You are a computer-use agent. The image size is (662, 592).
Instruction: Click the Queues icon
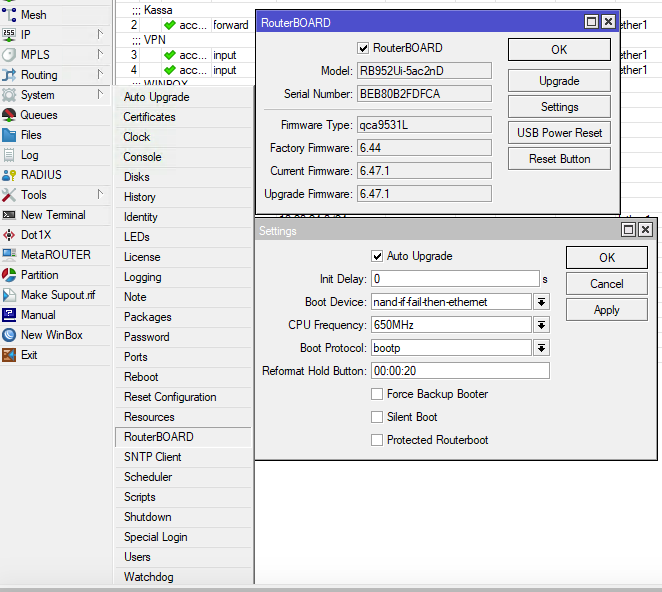pos(9,115)
